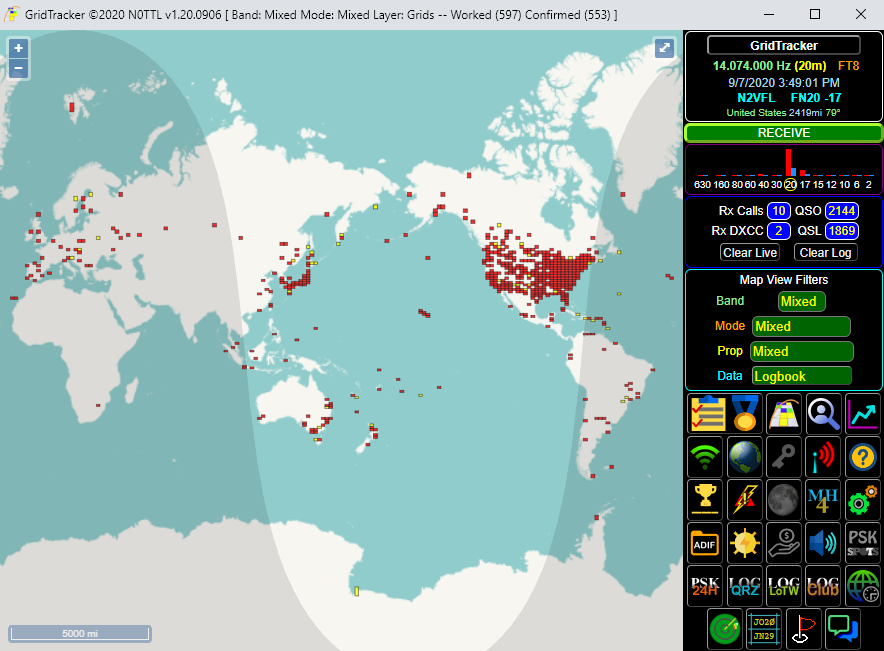
Task: Click the LOG LoTW icon
Action: tap(784, 585)
